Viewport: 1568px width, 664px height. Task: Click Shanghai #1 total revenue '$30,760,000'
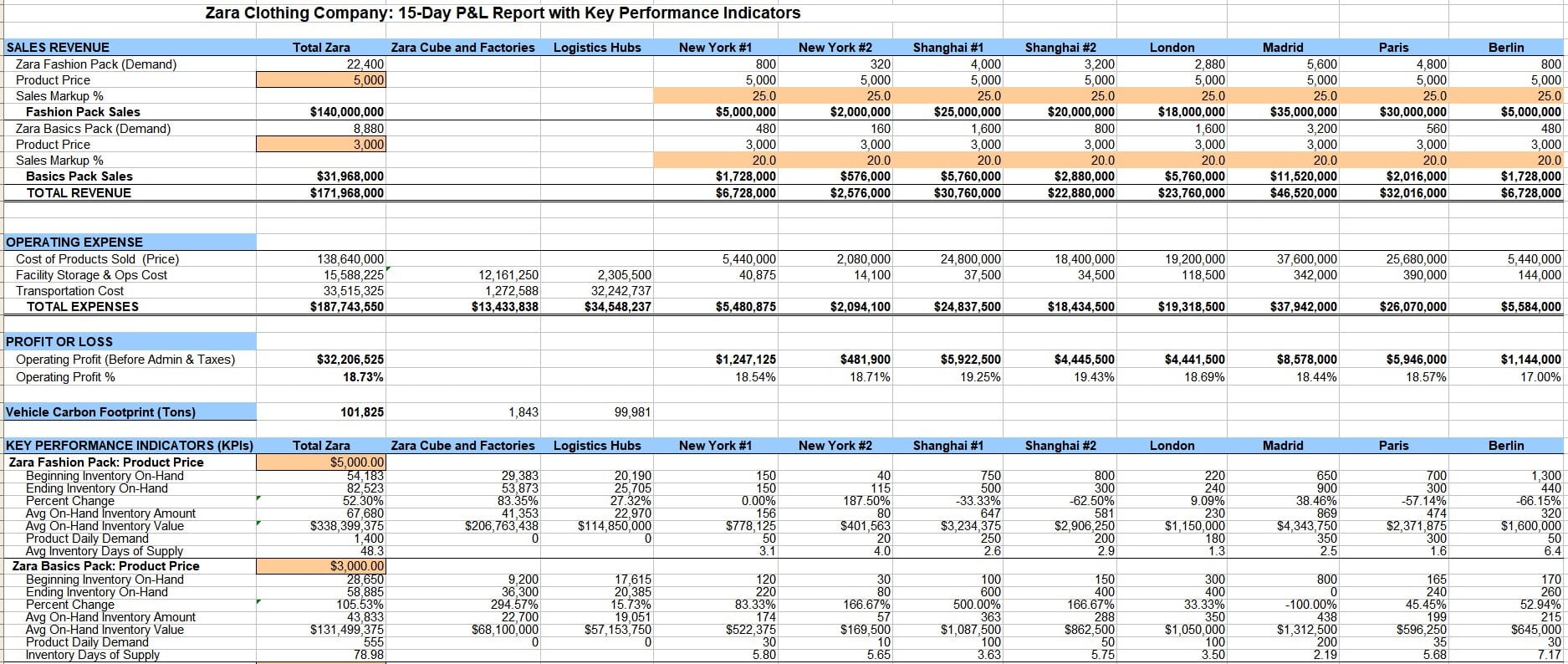967,193
